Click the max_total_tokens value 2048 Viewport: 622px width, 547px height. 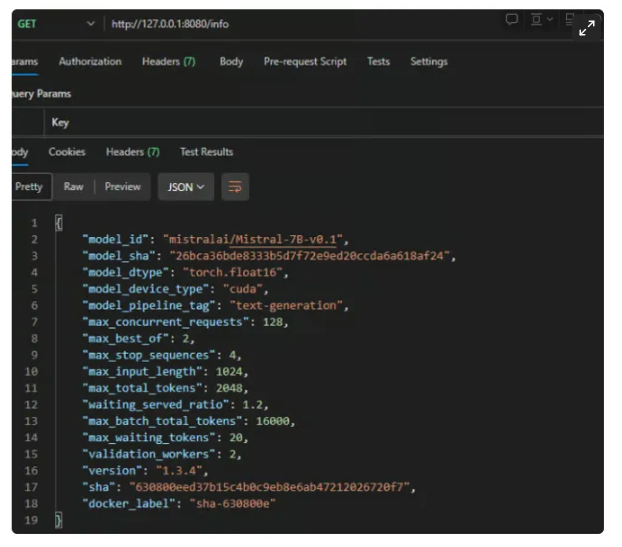click(229, 388)
